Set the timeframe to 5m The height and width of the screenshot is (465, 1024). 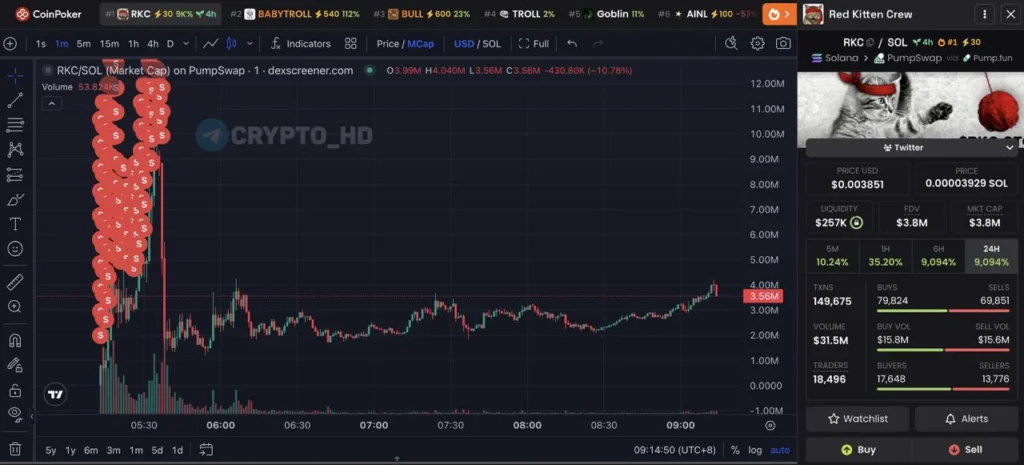click(x=84, y=44)
